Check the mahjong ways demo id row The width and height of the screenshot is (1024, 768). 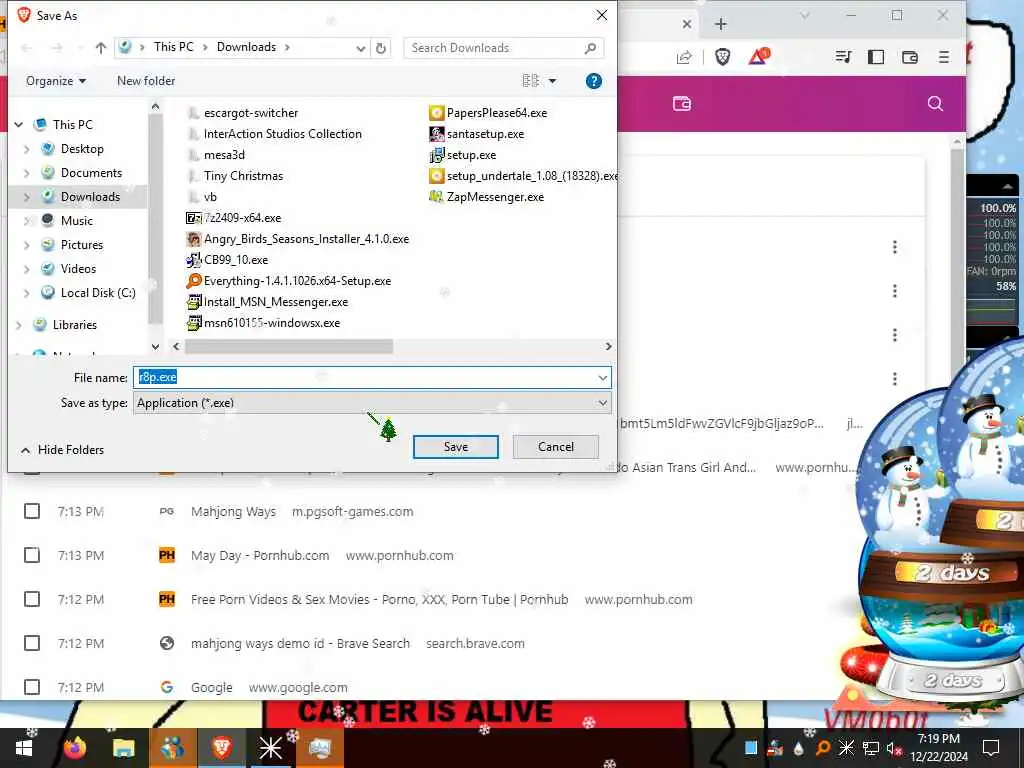32,643
